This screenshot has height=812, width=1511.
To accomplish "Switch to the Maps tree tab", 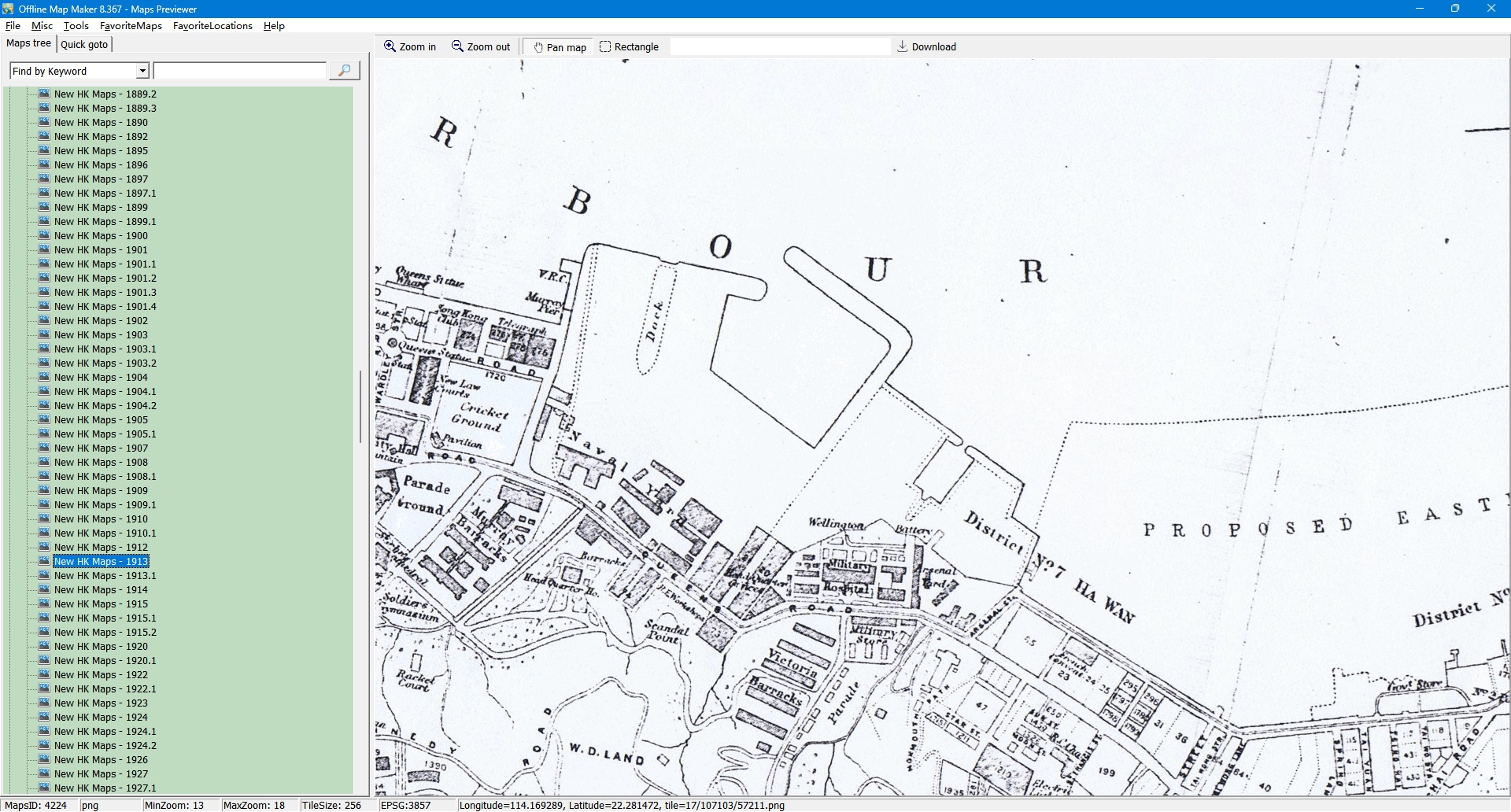I will [28, 43].
